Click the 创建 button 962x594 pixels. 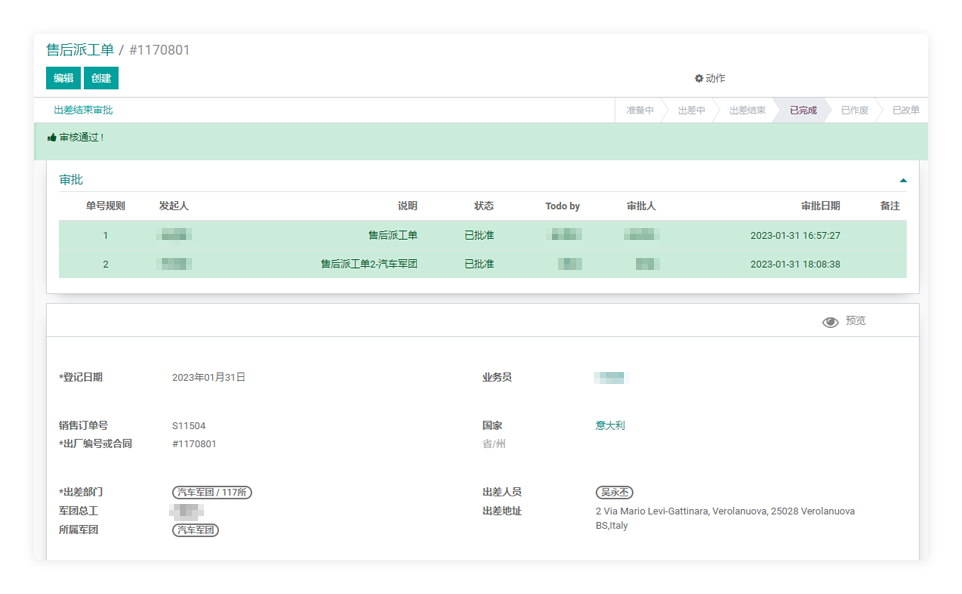pos(101,78)
